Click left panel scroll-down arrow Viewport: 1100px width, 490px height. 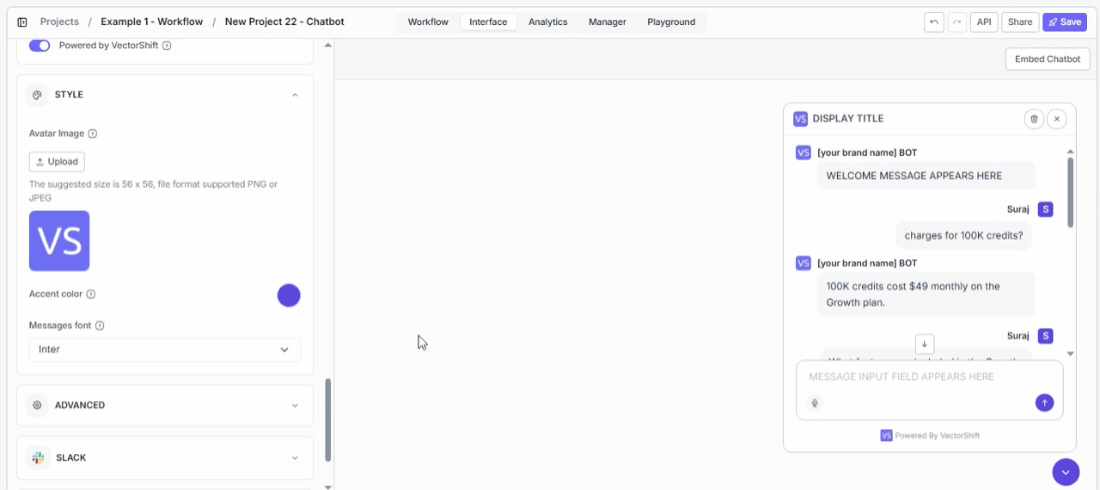[x=328, y=486]
